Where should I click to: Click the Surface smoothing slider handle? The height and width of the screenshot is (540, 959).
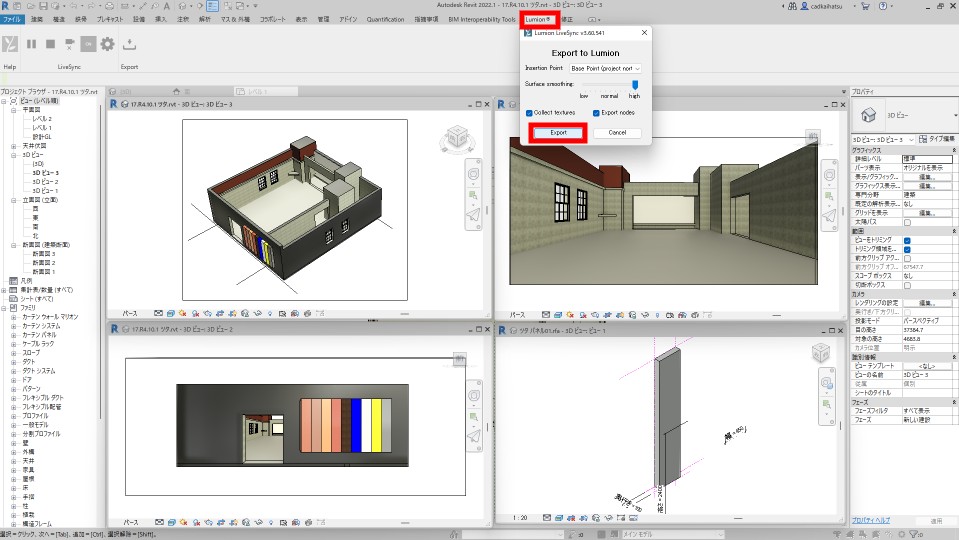click(635, 84)
